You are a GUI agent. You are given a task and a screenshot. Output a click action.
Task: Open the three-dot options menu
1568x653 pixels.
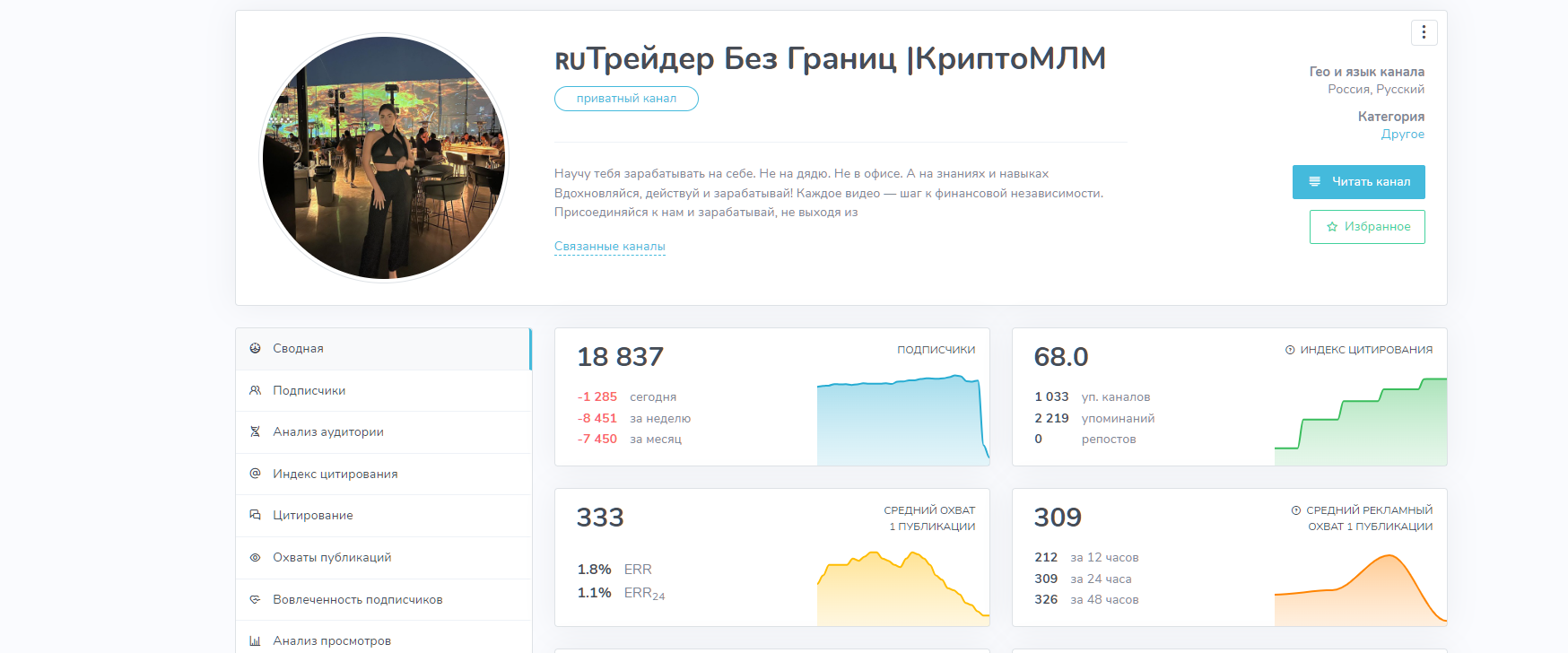pyautogui.click(x=1424, y=32)
